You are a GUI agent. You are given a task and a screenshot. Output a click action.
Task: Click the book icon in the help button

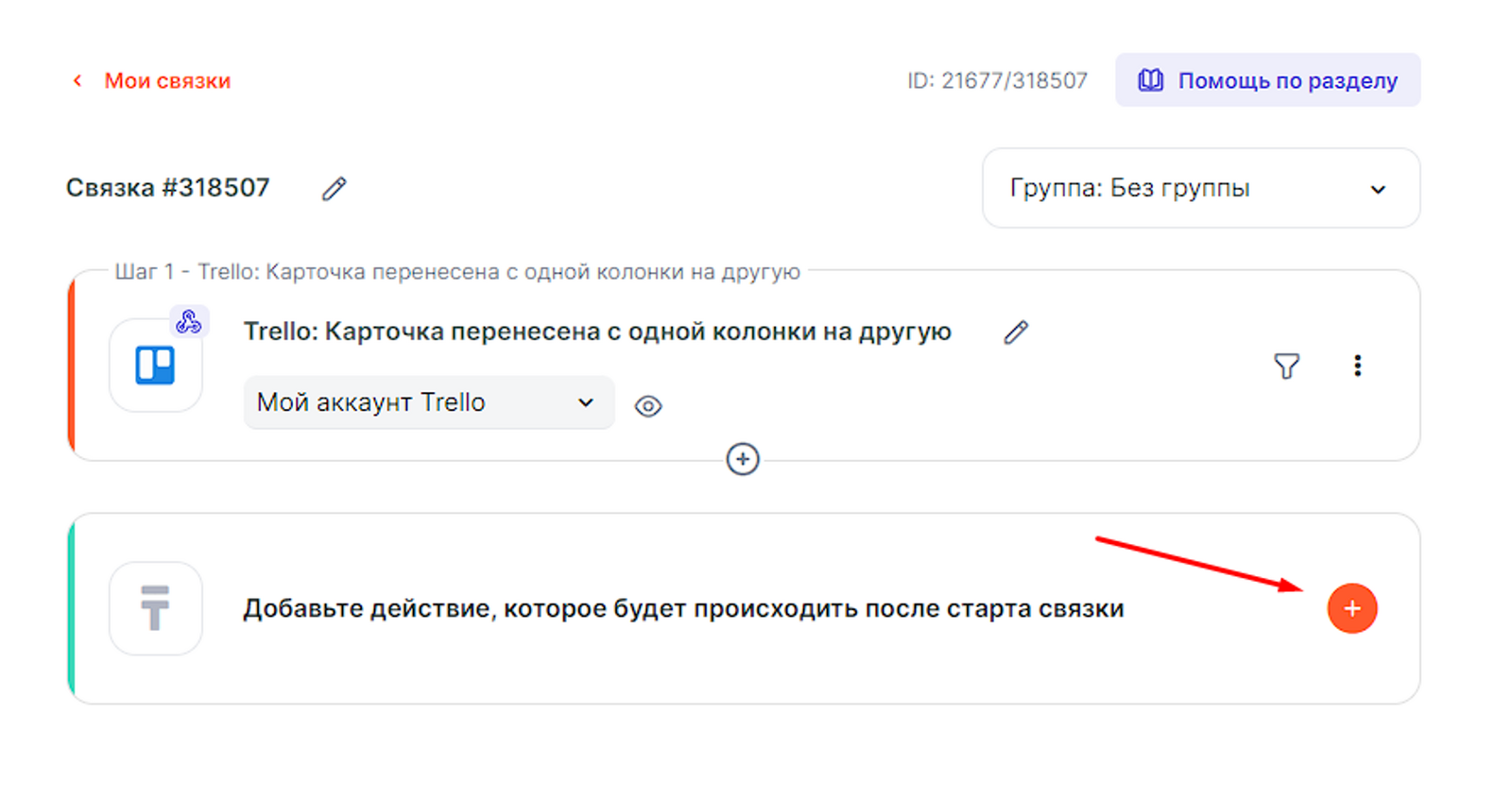1150,80
